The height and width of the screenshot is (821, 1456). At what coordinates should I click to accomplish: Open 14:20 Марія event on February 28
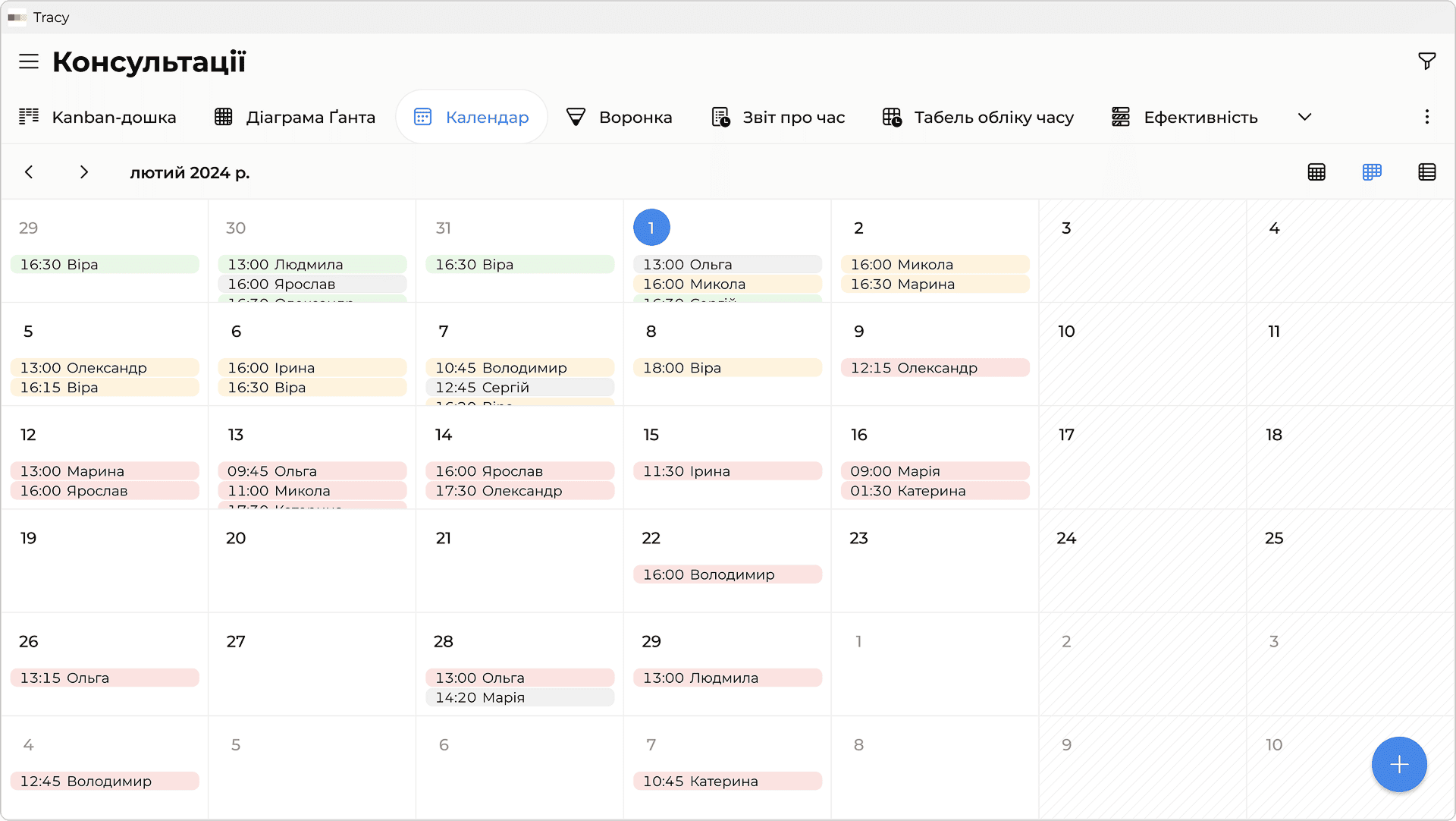[520, 697]
